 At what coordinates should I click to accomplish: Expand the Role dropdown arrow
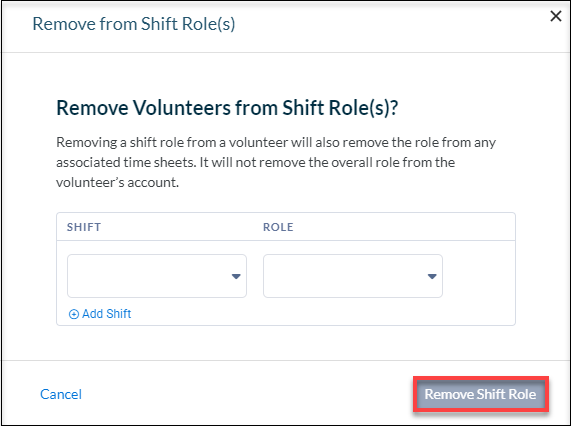[x=432, y=277]
